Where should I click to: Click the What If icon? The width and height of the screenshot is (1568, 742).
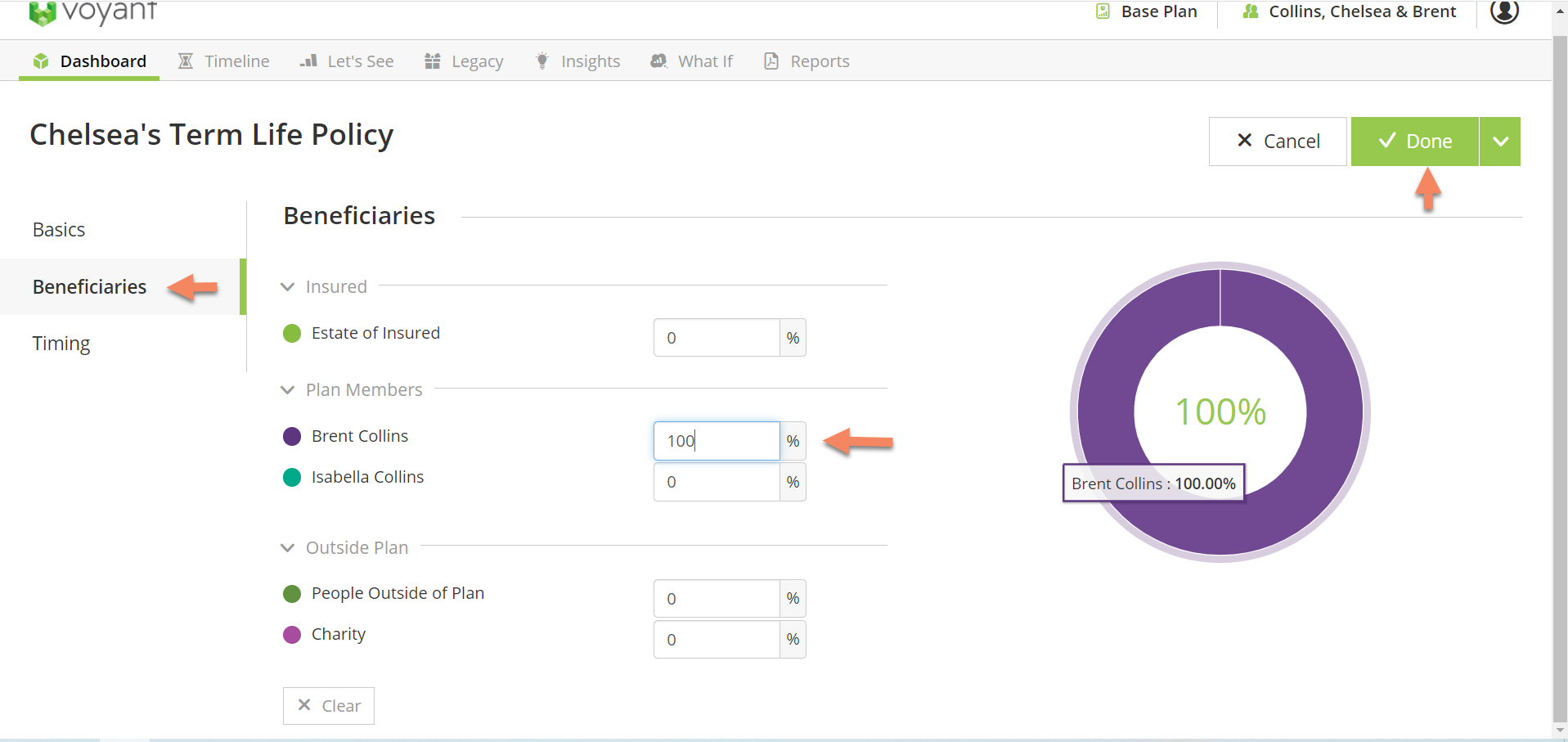click(659, 61)
